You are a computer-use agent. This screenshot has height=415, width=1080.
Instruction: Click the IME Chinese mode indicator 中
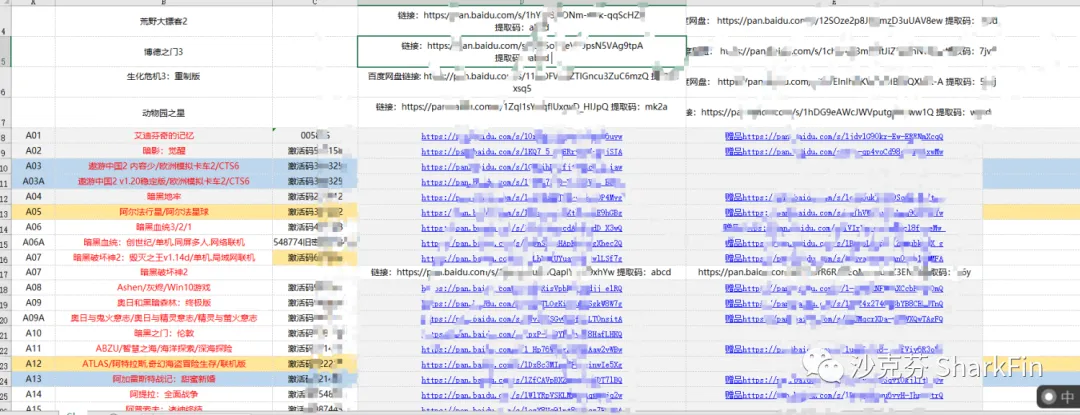1067,396
